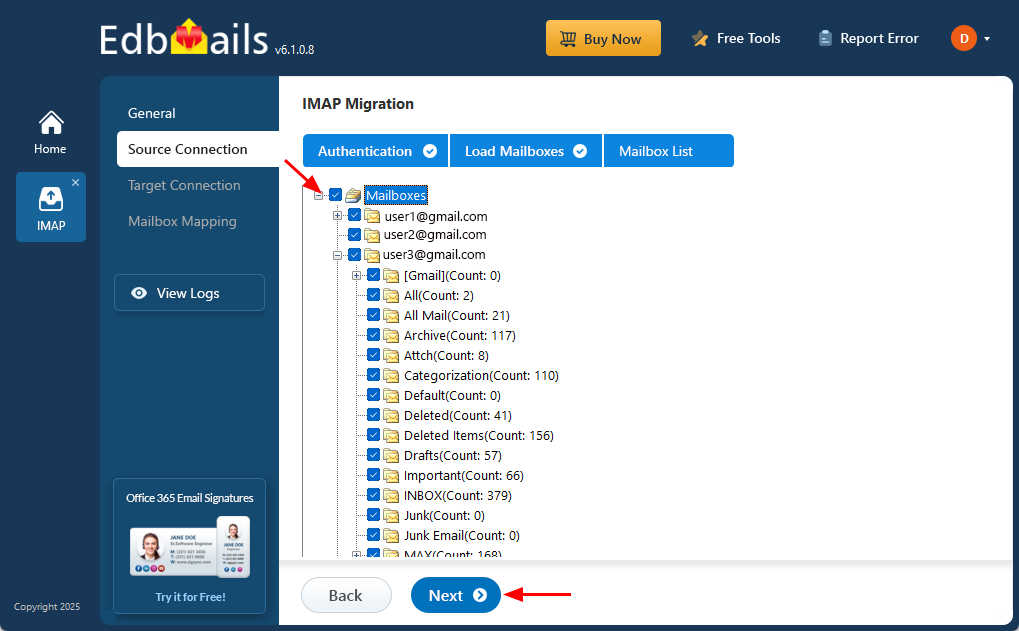Viewport: 1019px width, 631px height.
Task: Click the INBOX folder icon
Action: click(x=391, y=496)
